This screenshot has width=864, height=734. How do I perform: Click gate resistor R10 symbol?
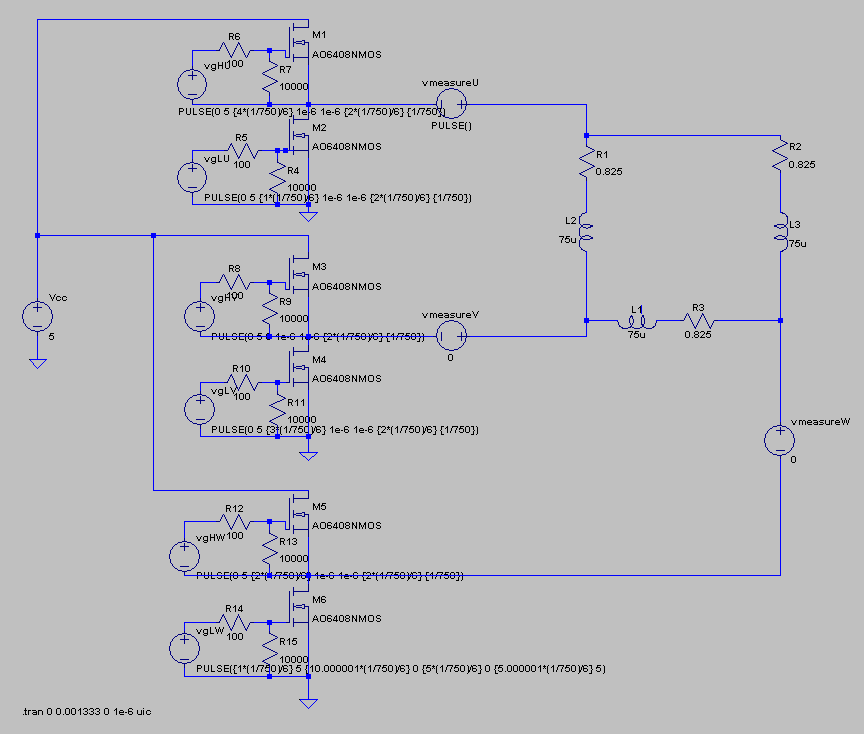click(242, 382)
